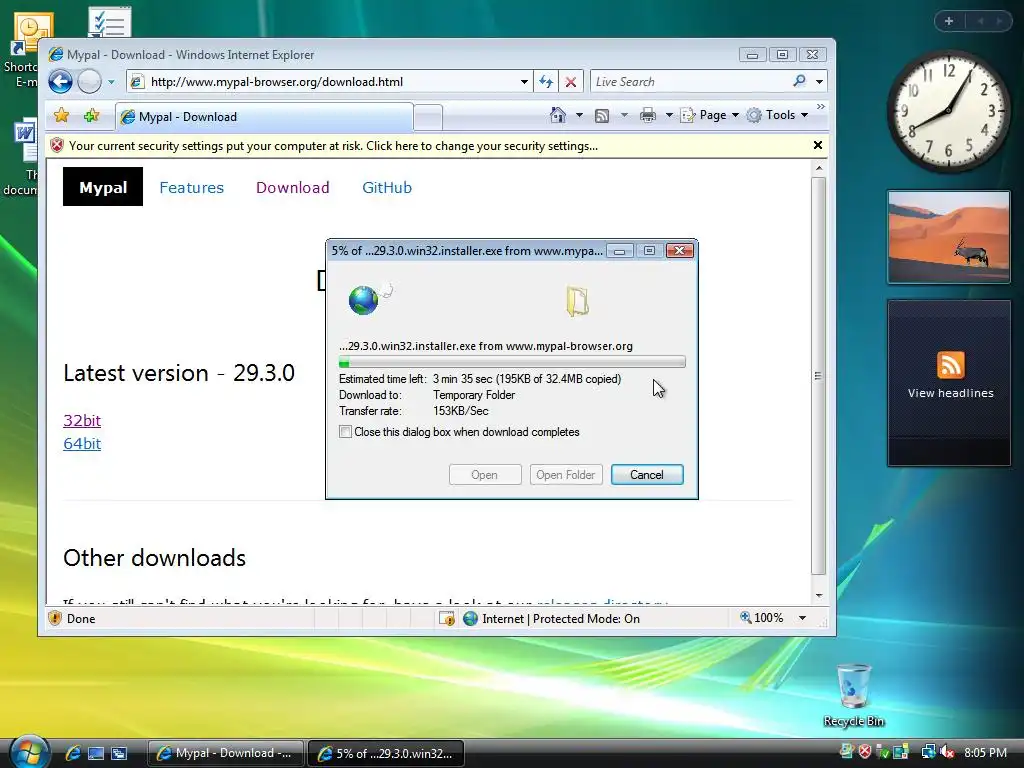Download the 64bit installer link

point(82,444)
